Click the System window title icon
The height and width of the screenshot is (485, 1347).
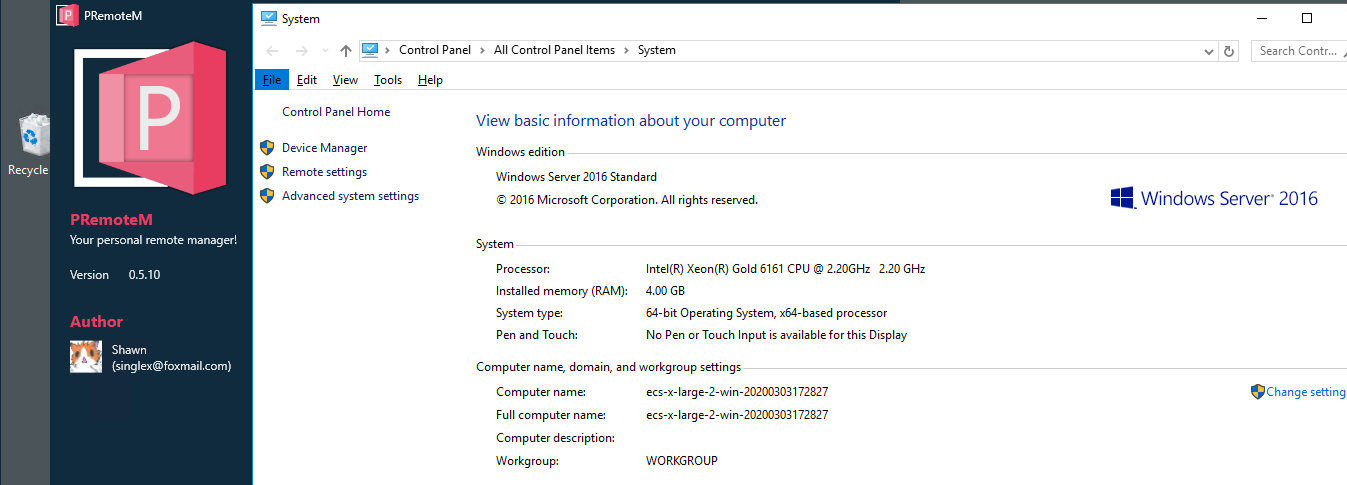tap(269, 18)
